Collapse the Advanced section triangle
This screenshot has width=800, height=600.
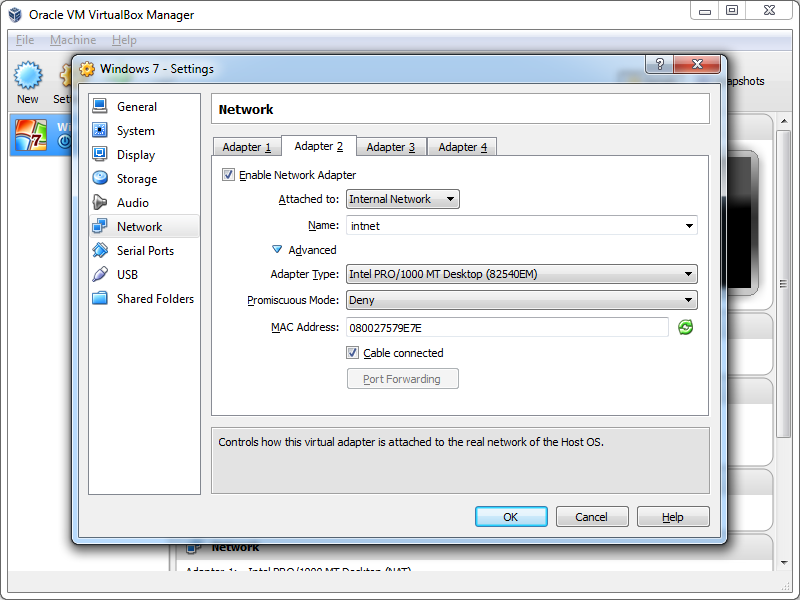pos(277,250)
